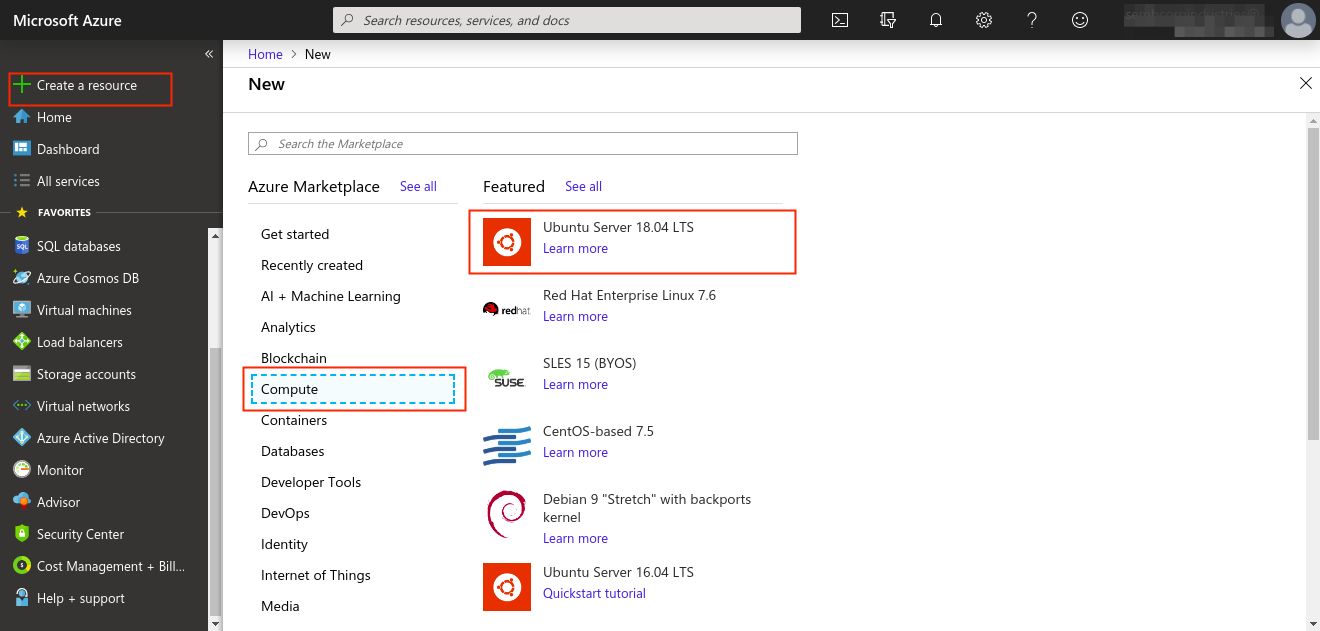Click the Red Hat Enterprise Linux 7.6 title

pyautogui.click(x=629, y=295)
